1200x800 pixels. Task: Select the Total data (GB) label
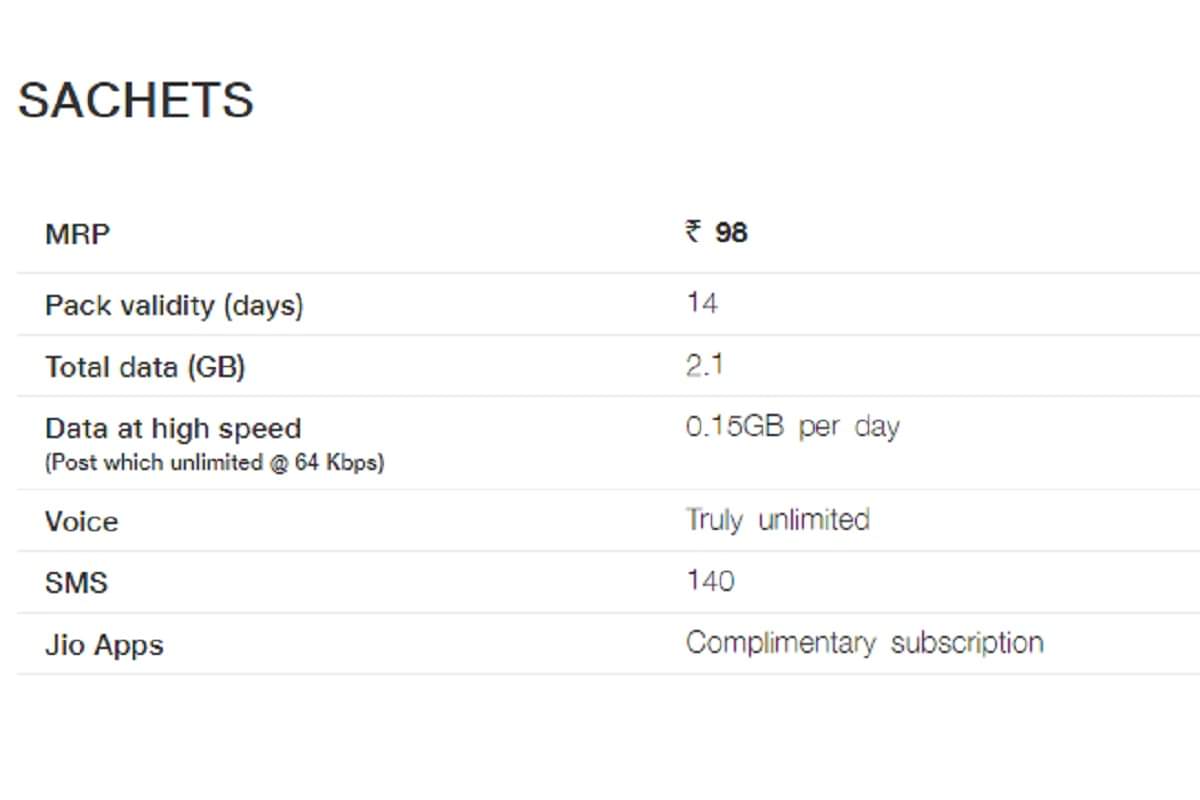pos(145,367)
